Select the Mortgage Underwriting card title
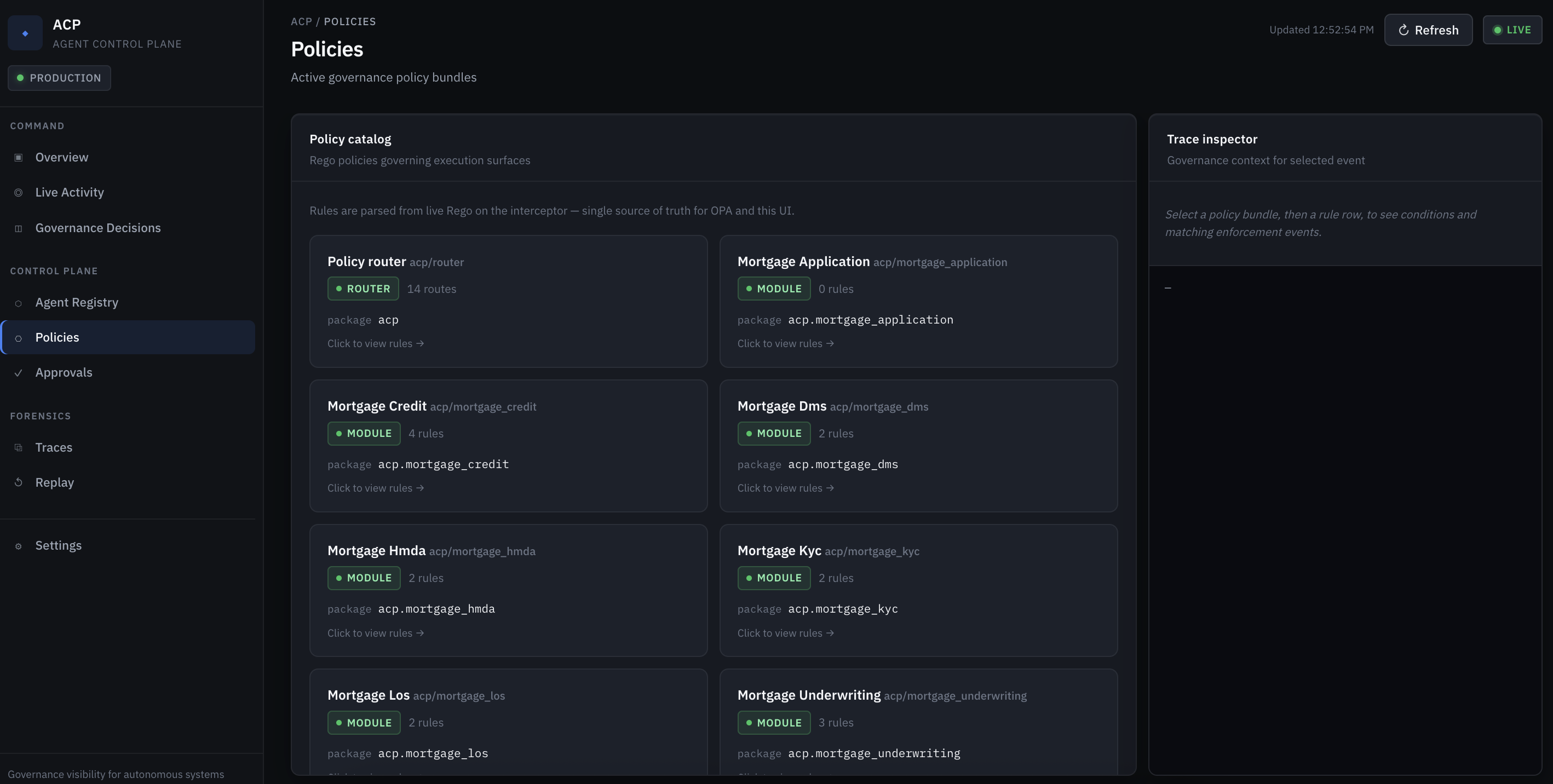 click(808, 695)
